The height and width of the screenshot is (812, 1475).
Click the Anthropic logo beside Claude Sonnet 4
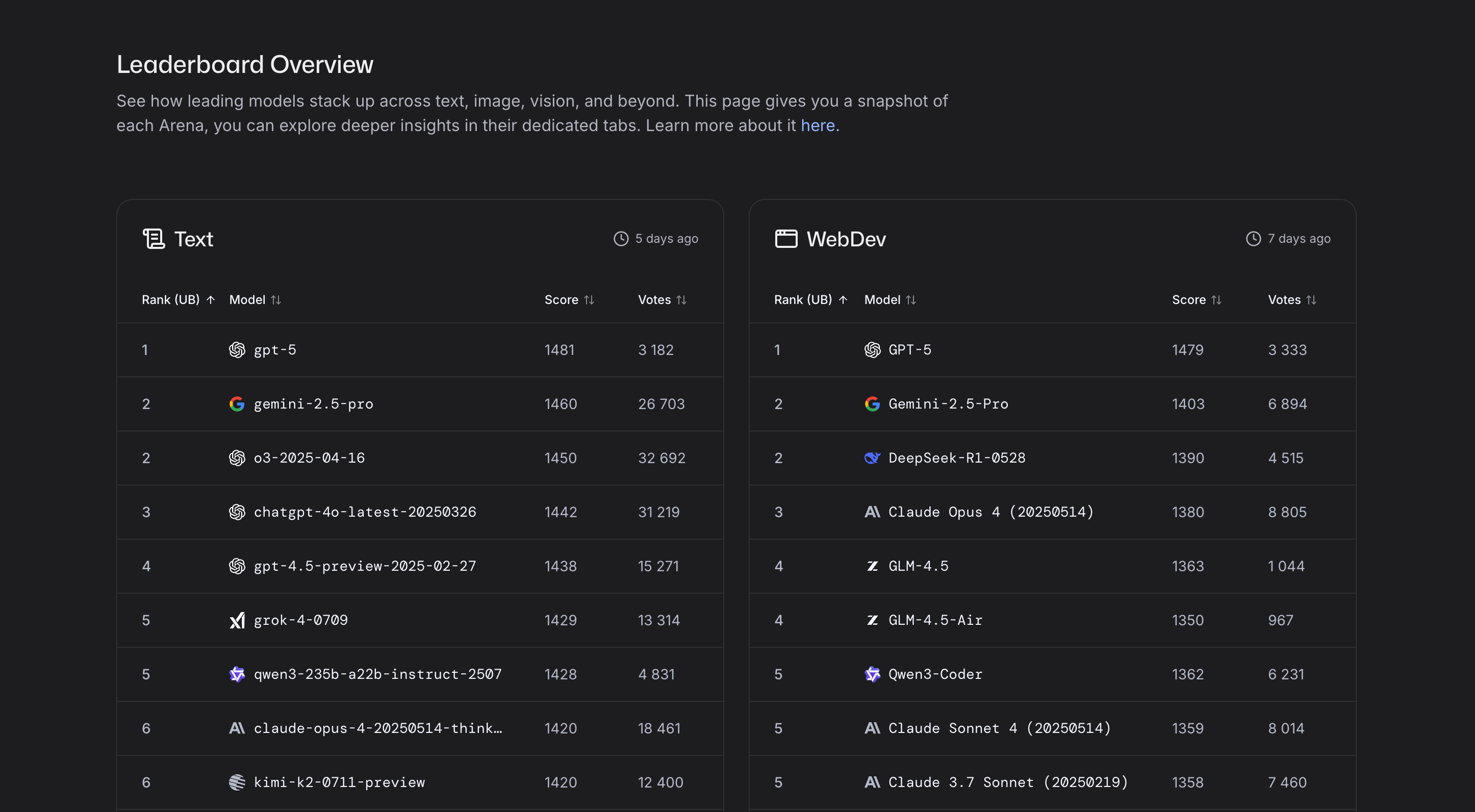coord(872,728)
